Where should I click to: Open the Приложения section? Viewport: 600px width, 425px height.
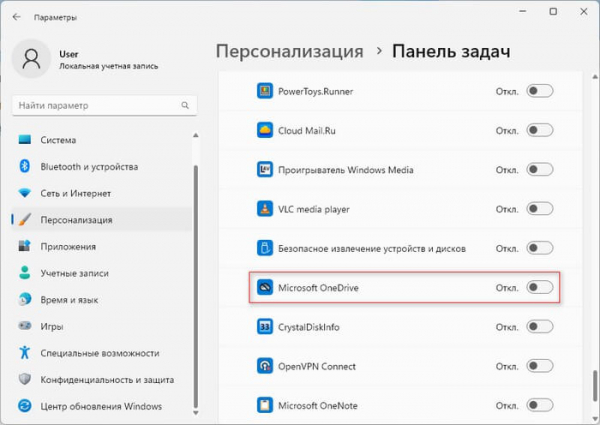click(101, 246)
